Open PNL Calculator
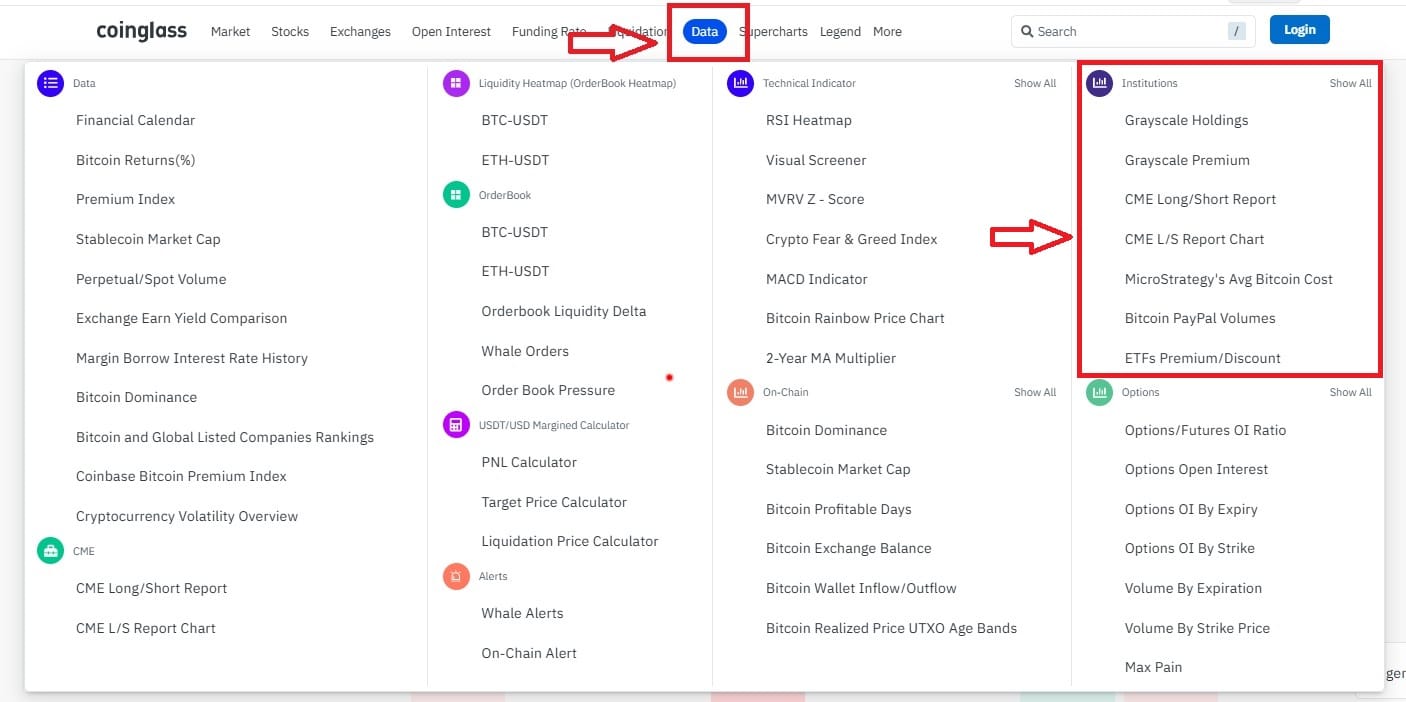Image resolution: width=1406 pixels, height=702 pixels. coord(529,462)
